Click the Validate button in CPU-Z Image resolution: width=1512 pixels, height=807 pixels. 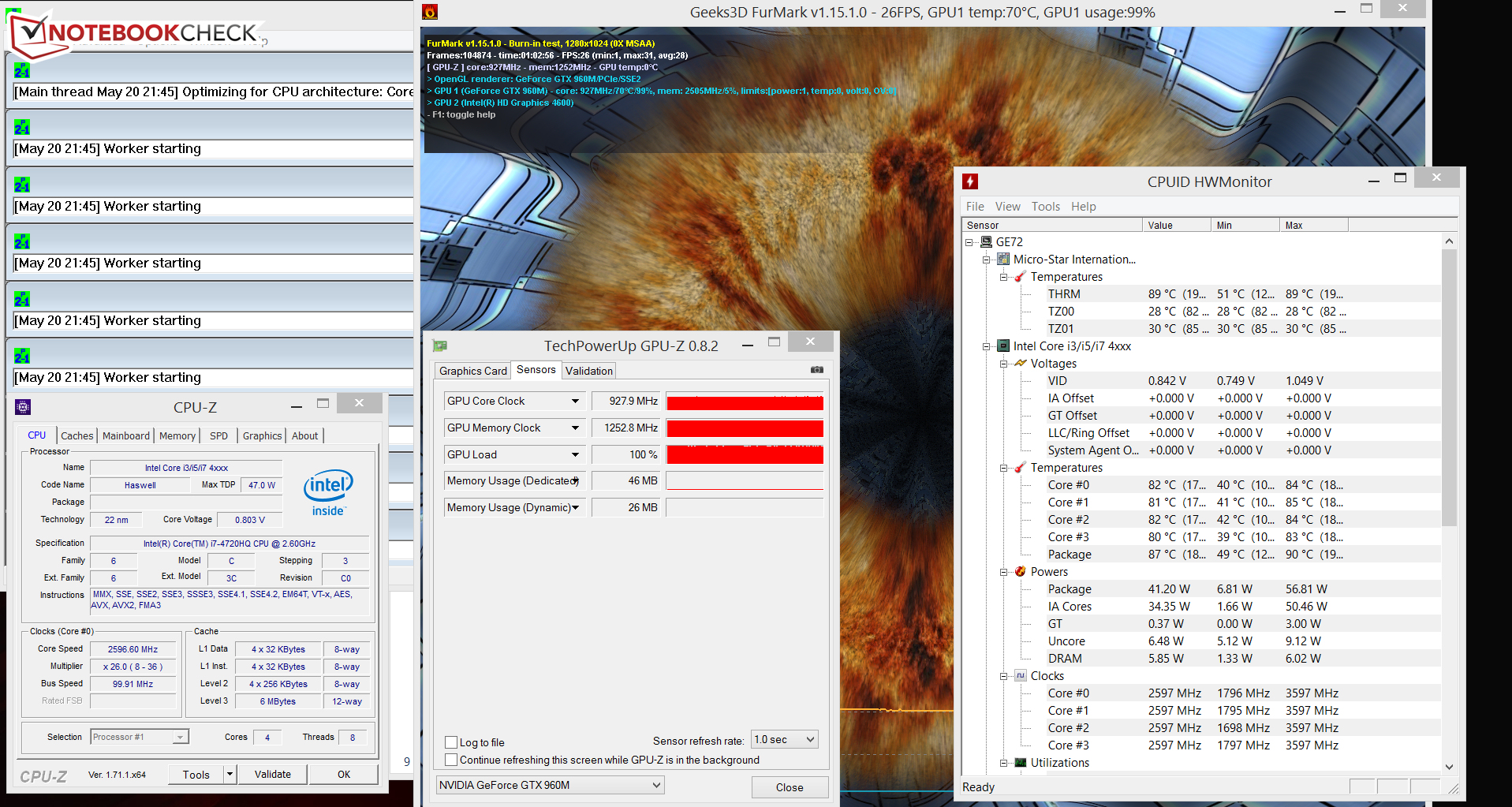[273, 775]
